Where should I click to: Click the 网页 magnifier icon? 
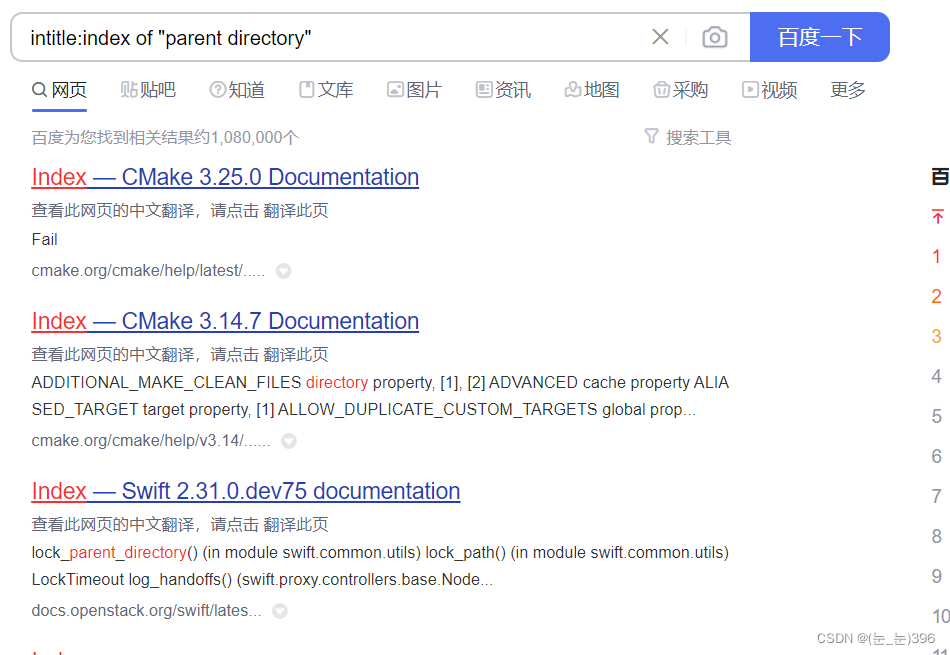39,90
